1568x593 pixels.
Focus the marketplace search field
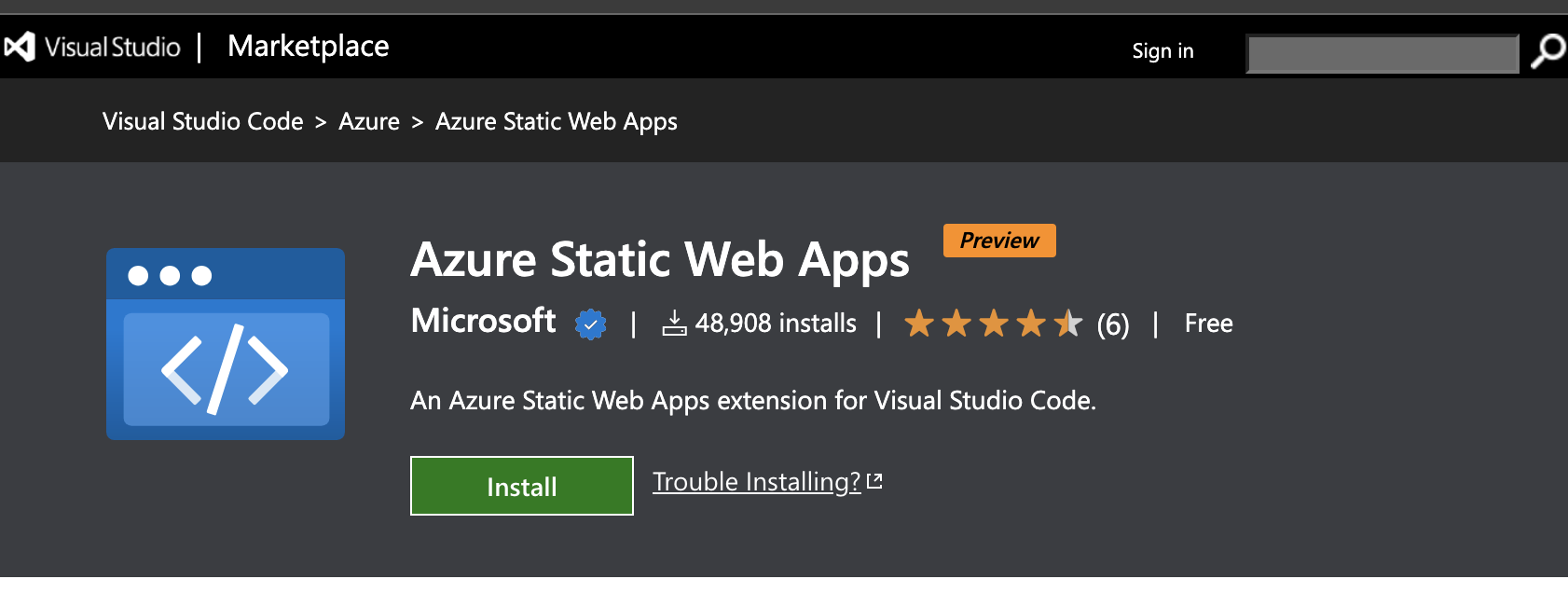(x=1382, y=53)
